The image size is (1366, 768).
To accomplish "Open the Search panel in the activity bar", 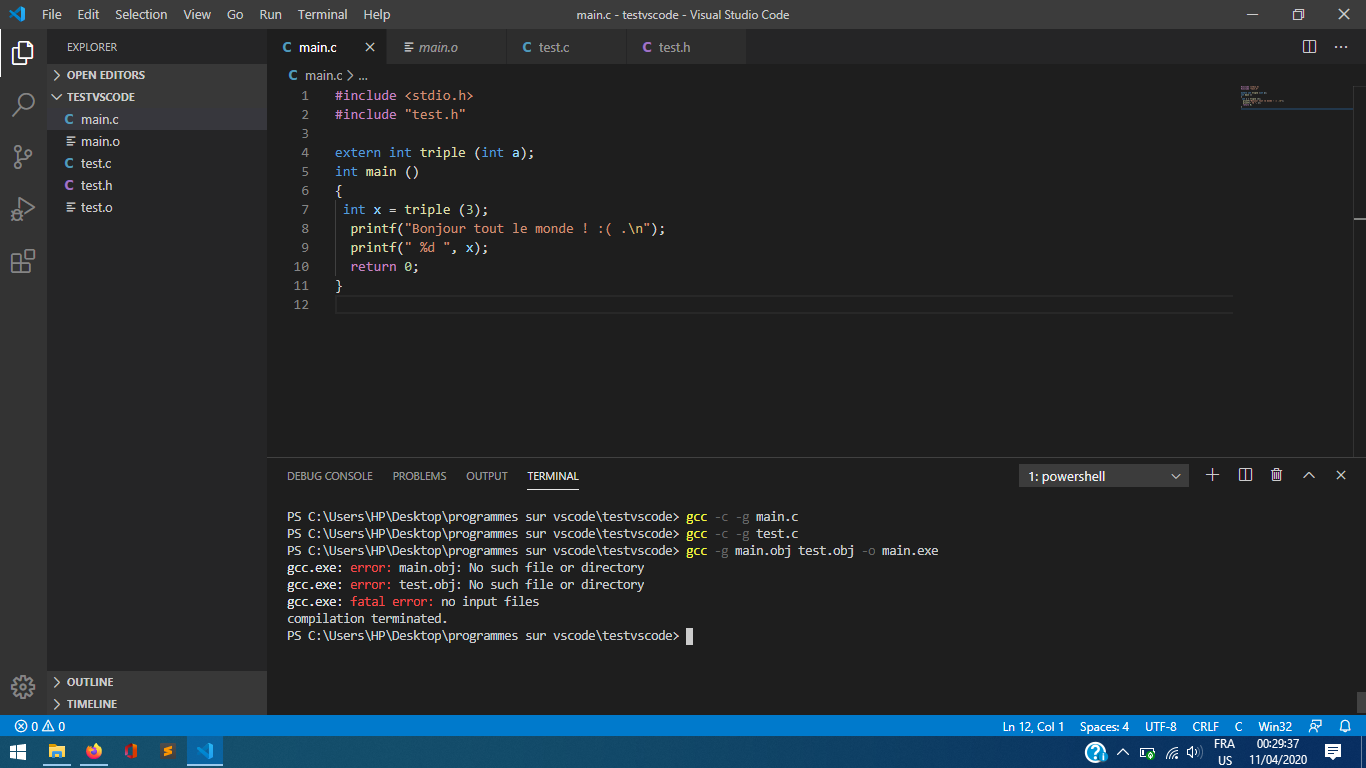I will click(x=23, y=105).
